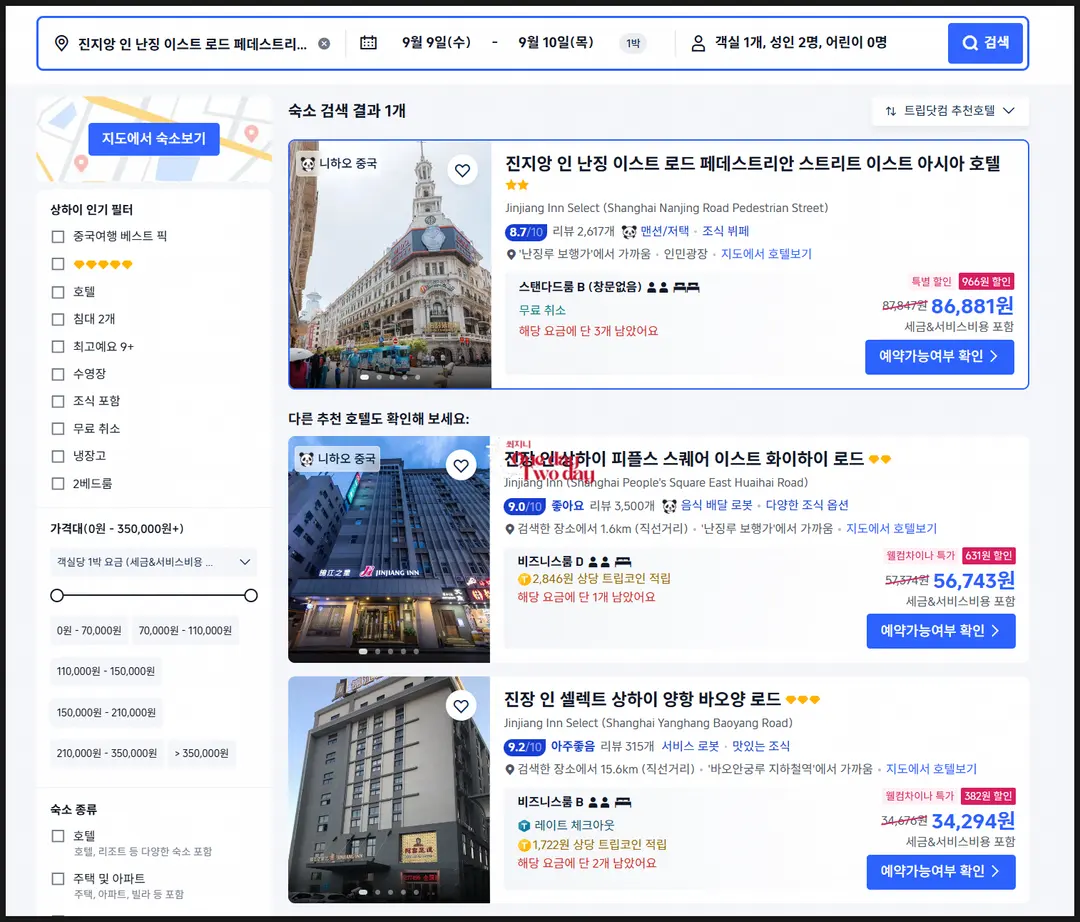Open 지도에서 호텔보기 link for first hotel
Viewport: 1080px width, 922px height.
766,254
